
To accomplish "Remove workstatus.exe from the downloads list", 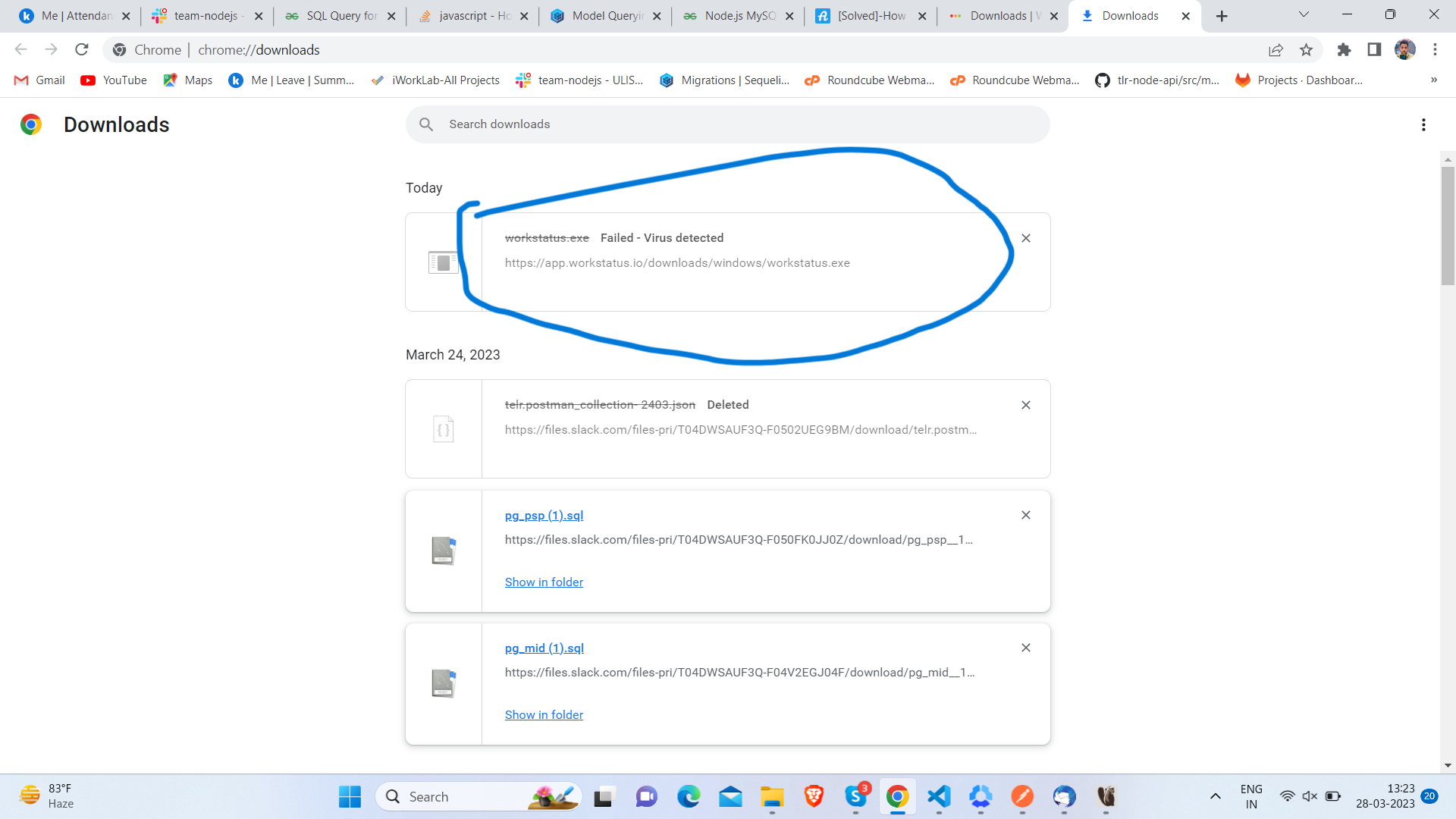I will point(1026,238).
